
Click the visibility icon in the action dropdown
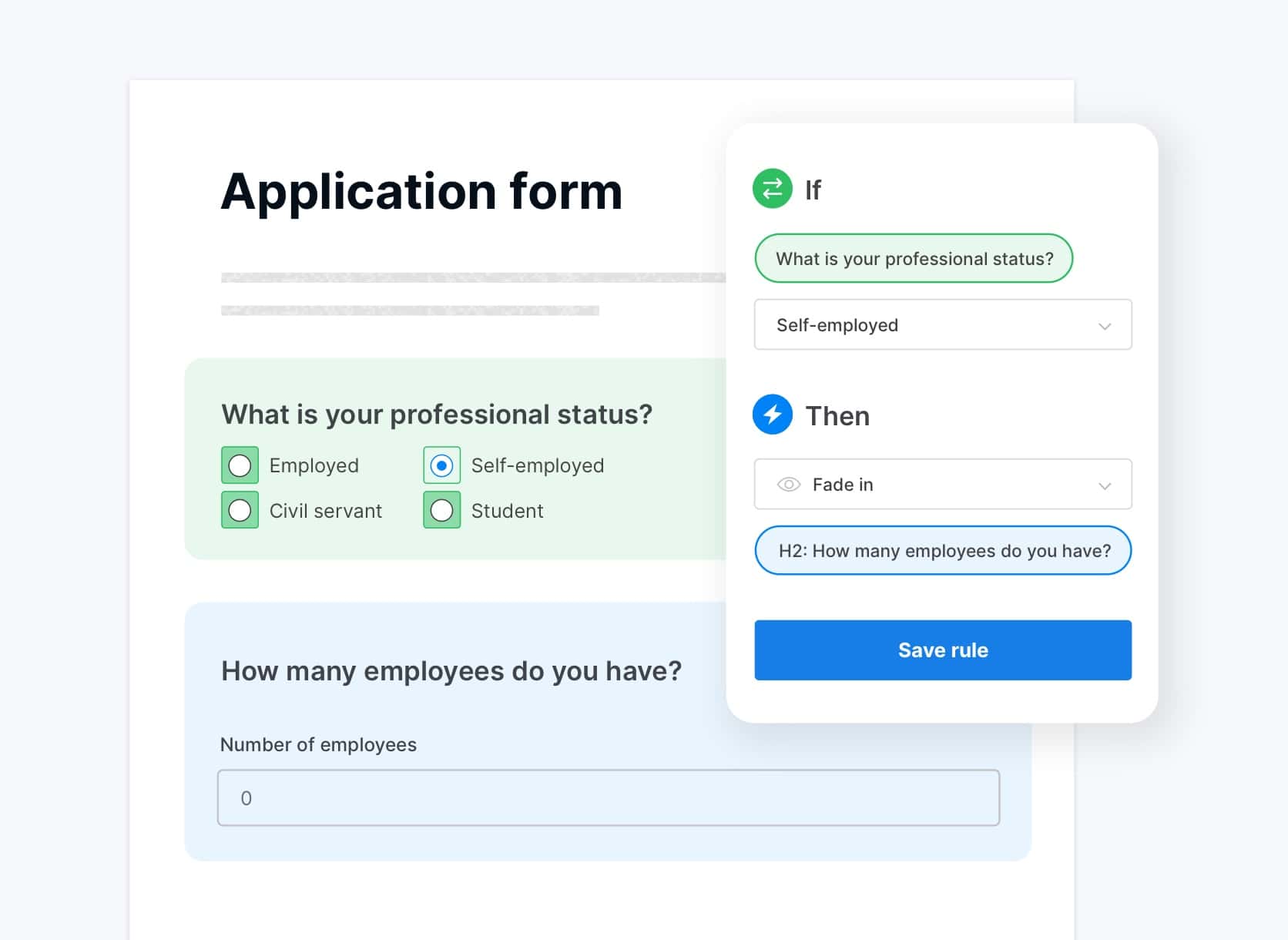coord(788,485)
